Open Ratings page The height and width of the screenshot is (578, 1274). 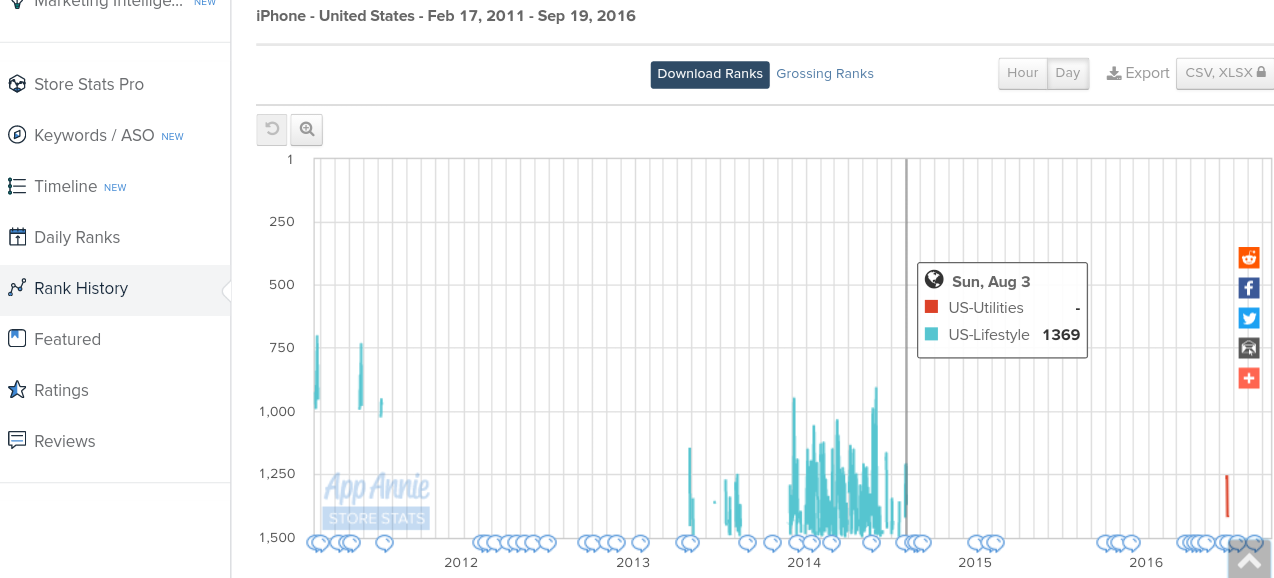tap(61, 390)
